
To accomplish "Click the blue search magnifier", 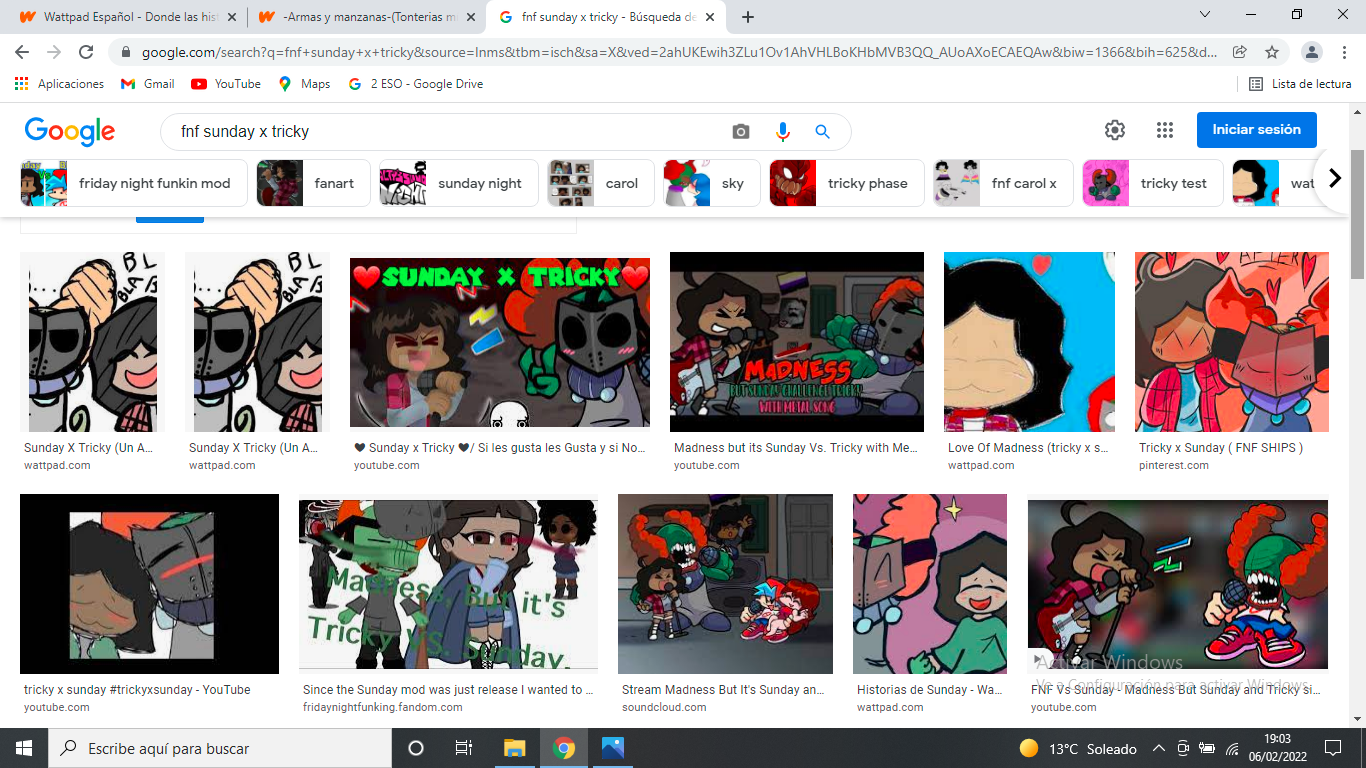I will tap(822, 131).
